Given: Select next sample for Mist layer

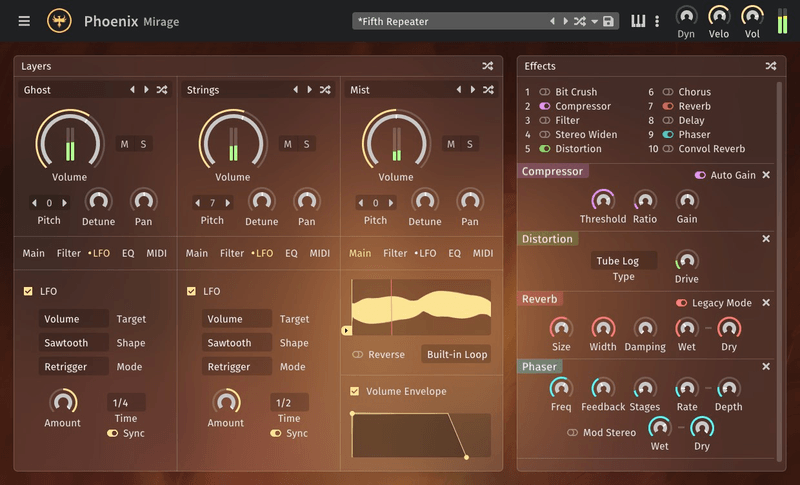Looking at the screenshot, I should tap(471, 90).
